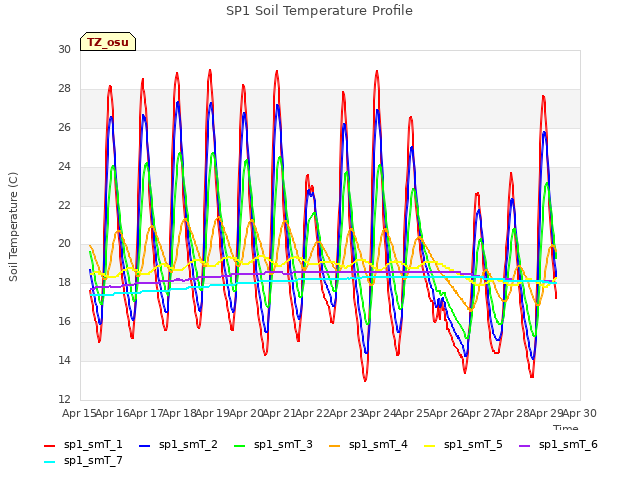The height and width of the screenshot is (480, 640).
Task: Click the yellow sp1_smT_5 legend swatch
Action: [x=430, y=446]
